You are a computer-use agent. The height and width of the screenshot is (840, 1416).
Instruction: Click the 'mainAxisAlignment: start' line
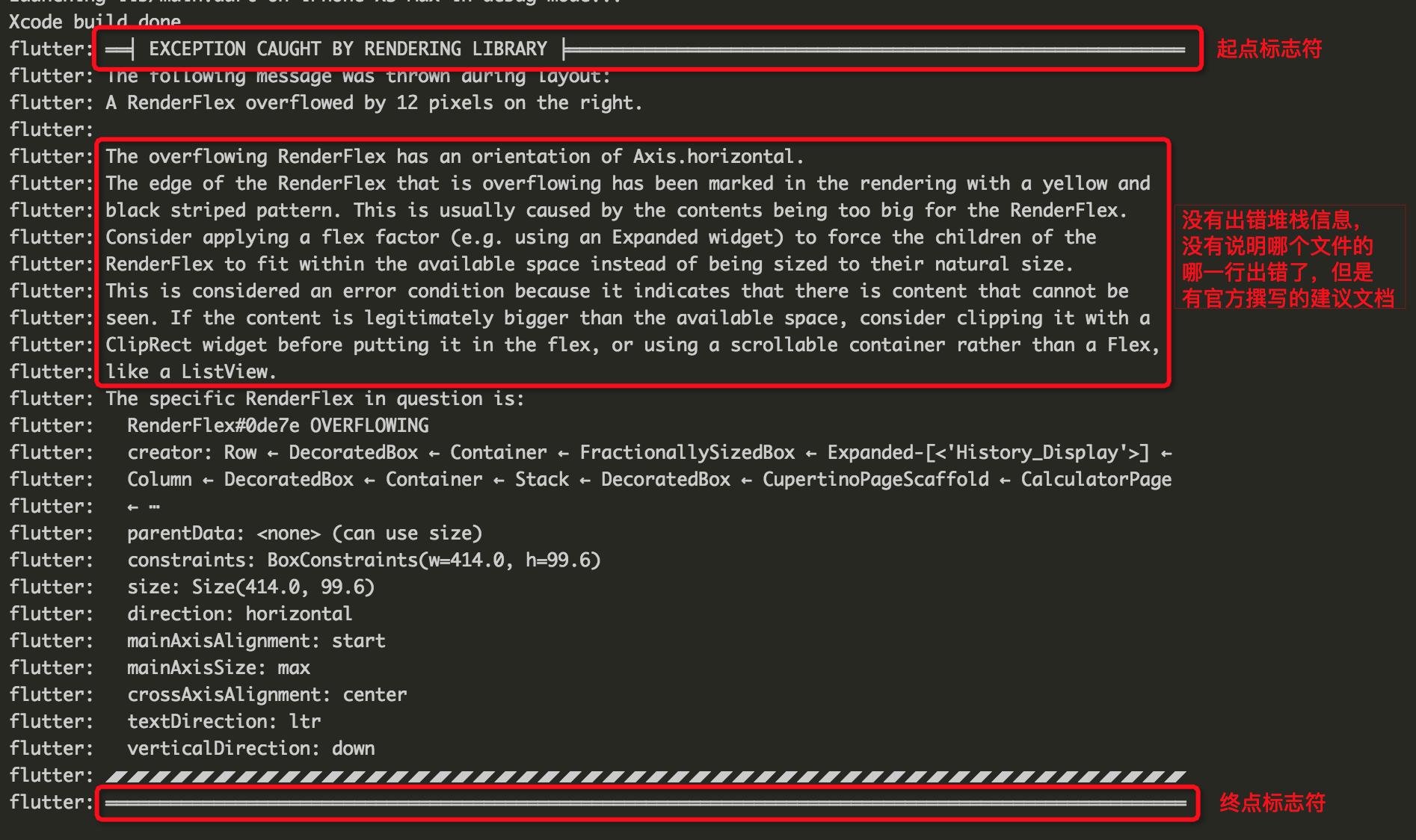256,641
